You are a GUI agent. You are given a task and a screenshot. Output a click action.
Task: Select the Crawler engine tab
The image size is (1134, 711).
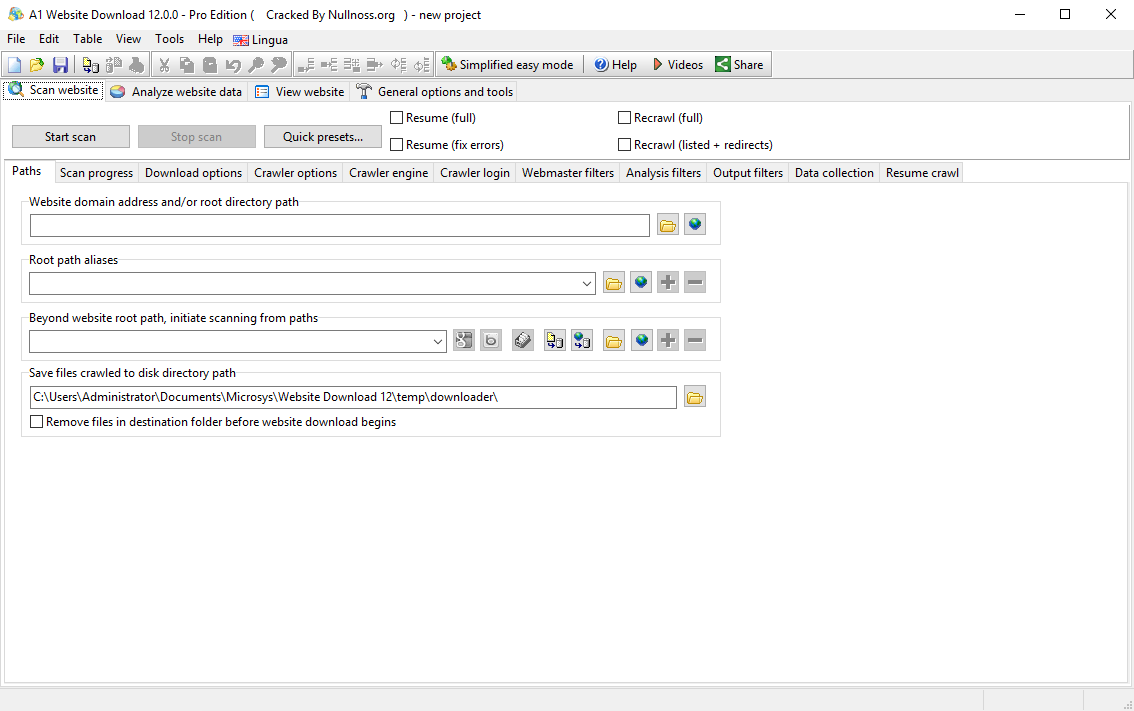(388, 173)
